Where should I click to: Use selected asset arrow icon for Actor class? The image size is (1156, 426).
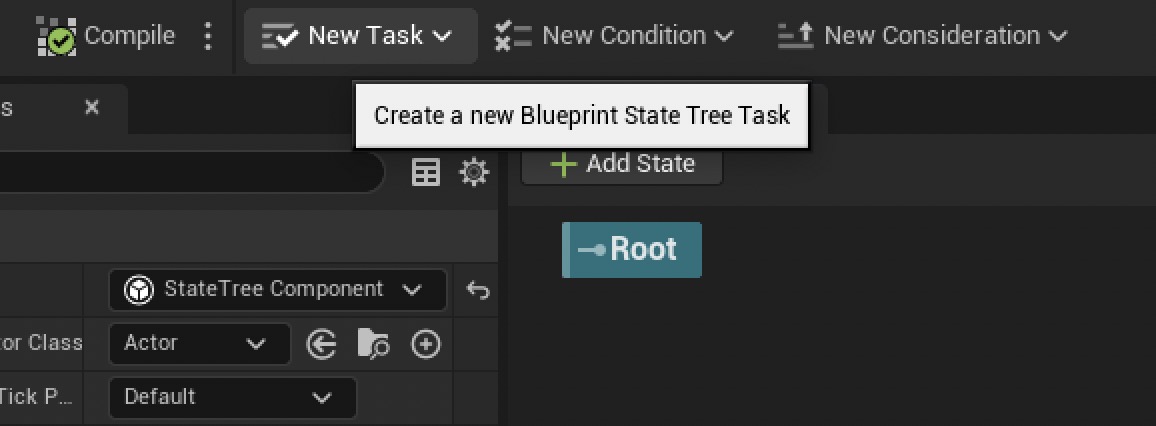point(320,345)
